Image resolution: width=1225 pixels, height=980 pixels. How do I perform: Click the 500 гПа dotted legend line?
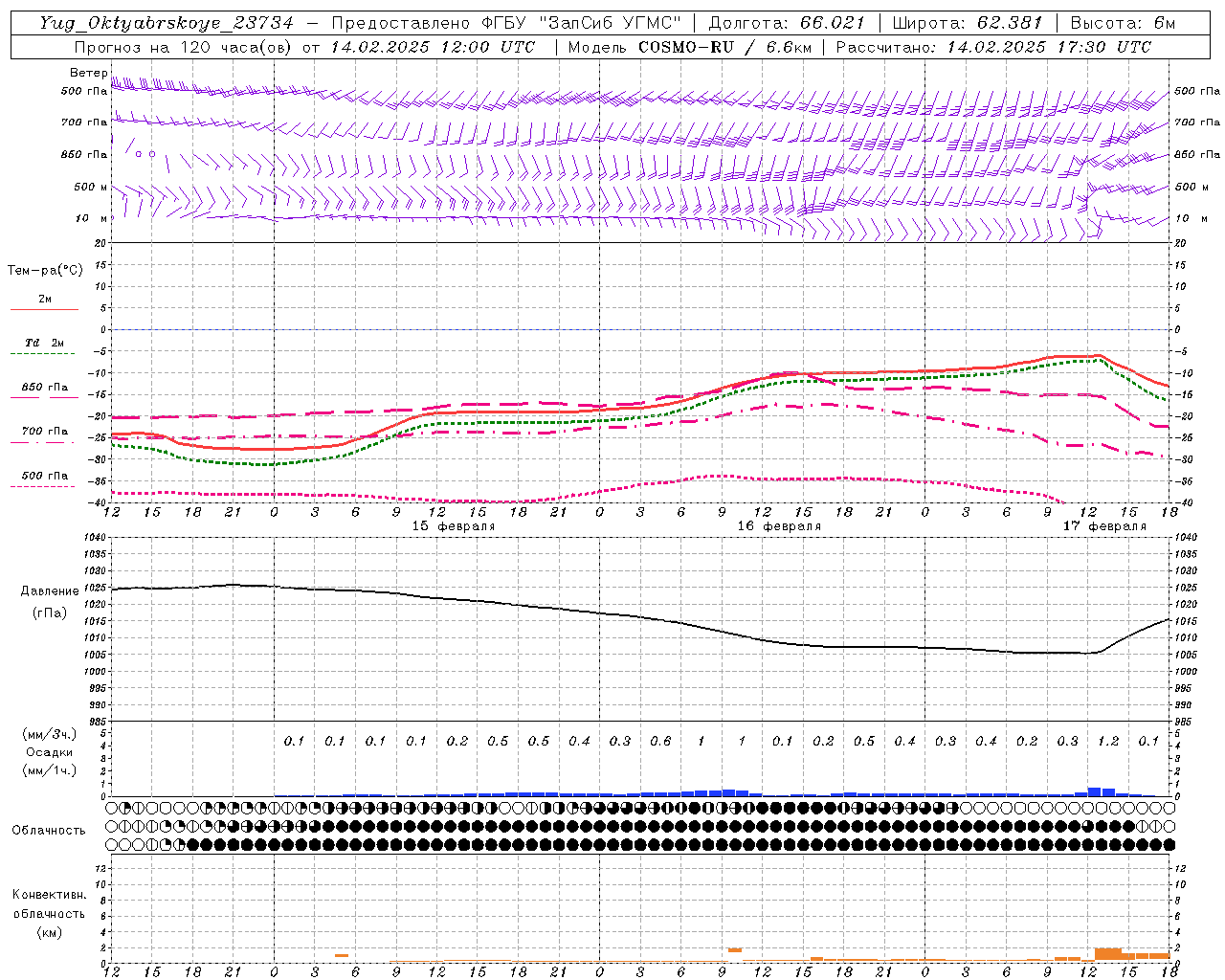[43, 486]
